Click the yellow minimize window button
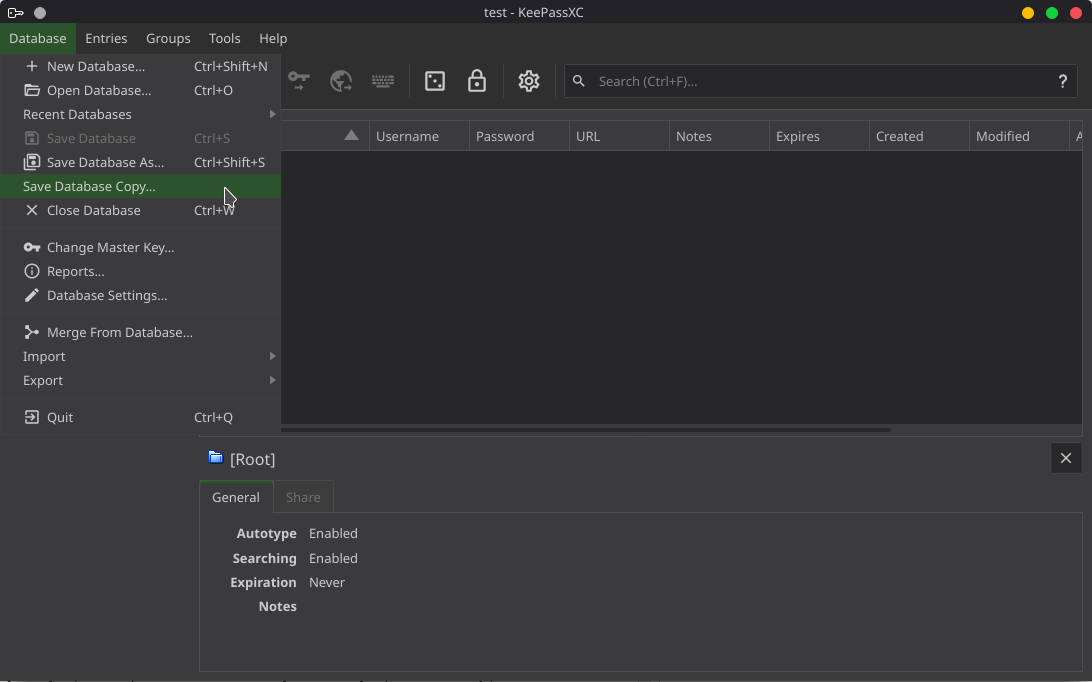 click(x=1028, y=13)
